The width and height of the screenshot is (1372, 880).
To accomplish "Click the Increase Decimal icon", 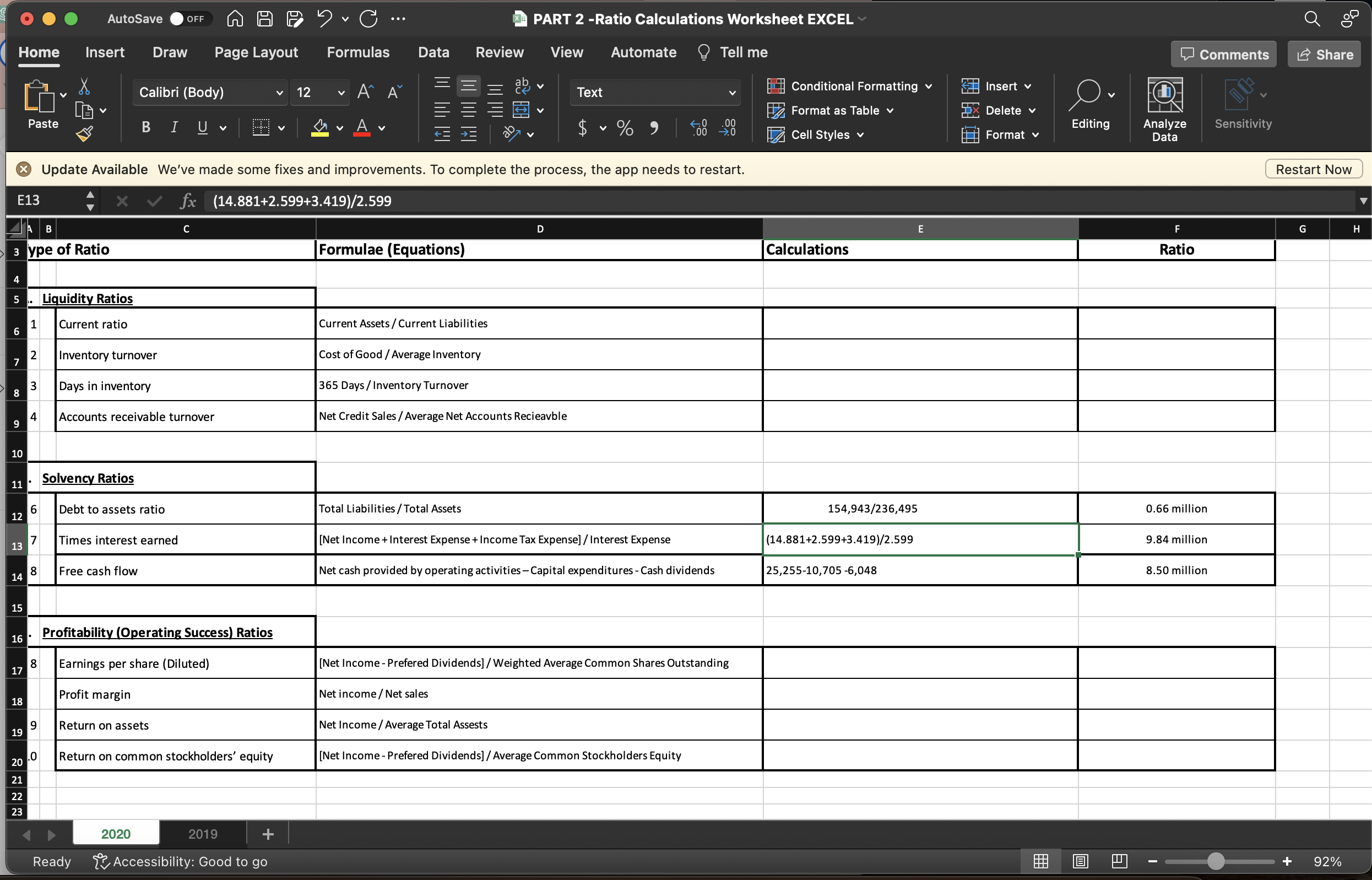I will [698, 128].
